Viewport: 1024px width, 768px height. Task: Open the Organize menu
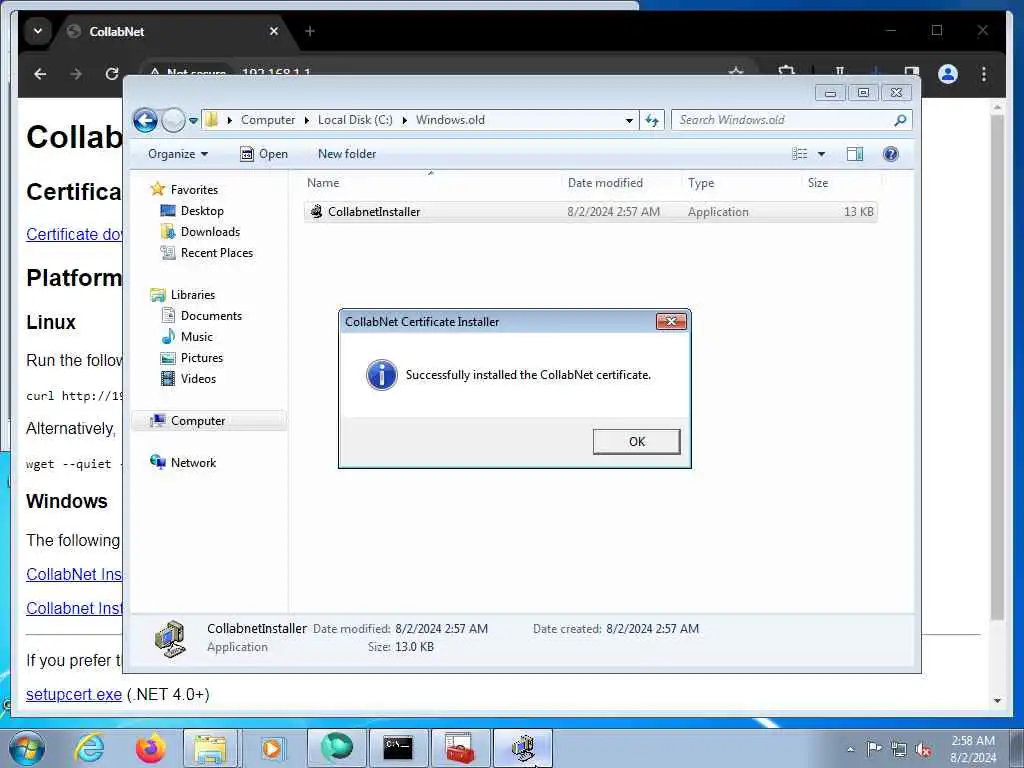pos(178,154)
